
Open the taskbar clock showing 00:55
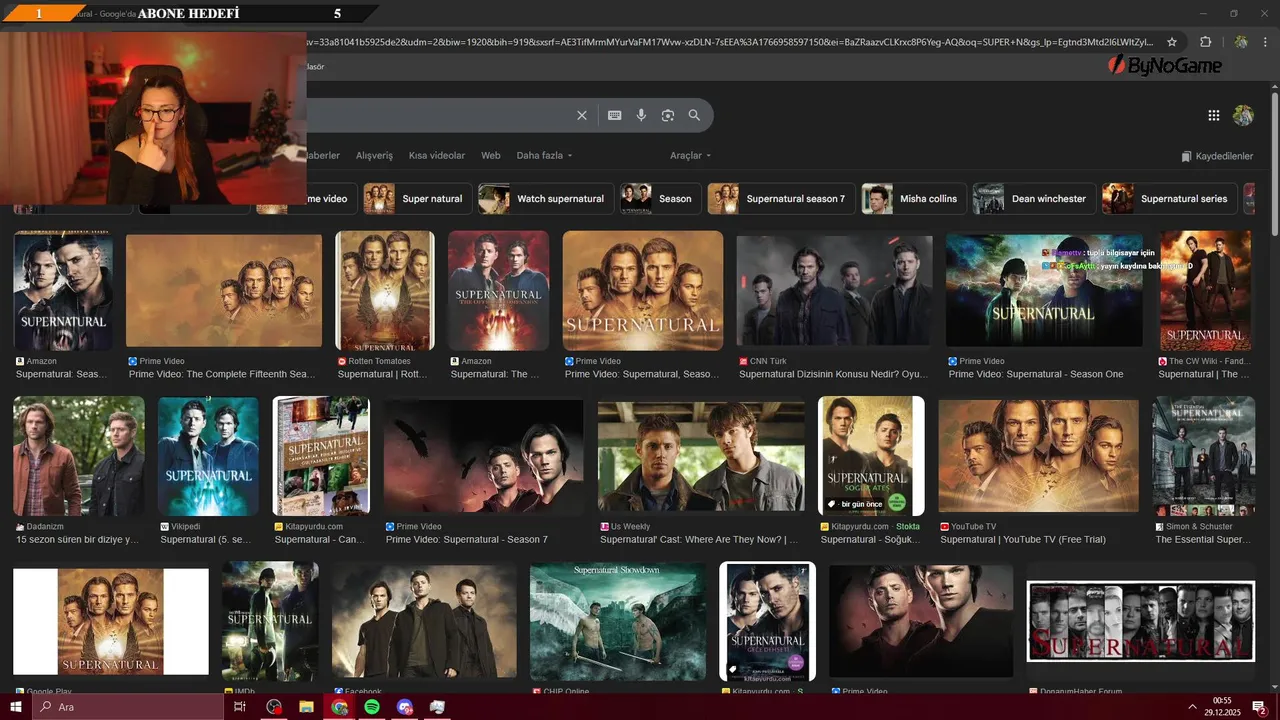pyautogui.click(x=1222, y=707)
